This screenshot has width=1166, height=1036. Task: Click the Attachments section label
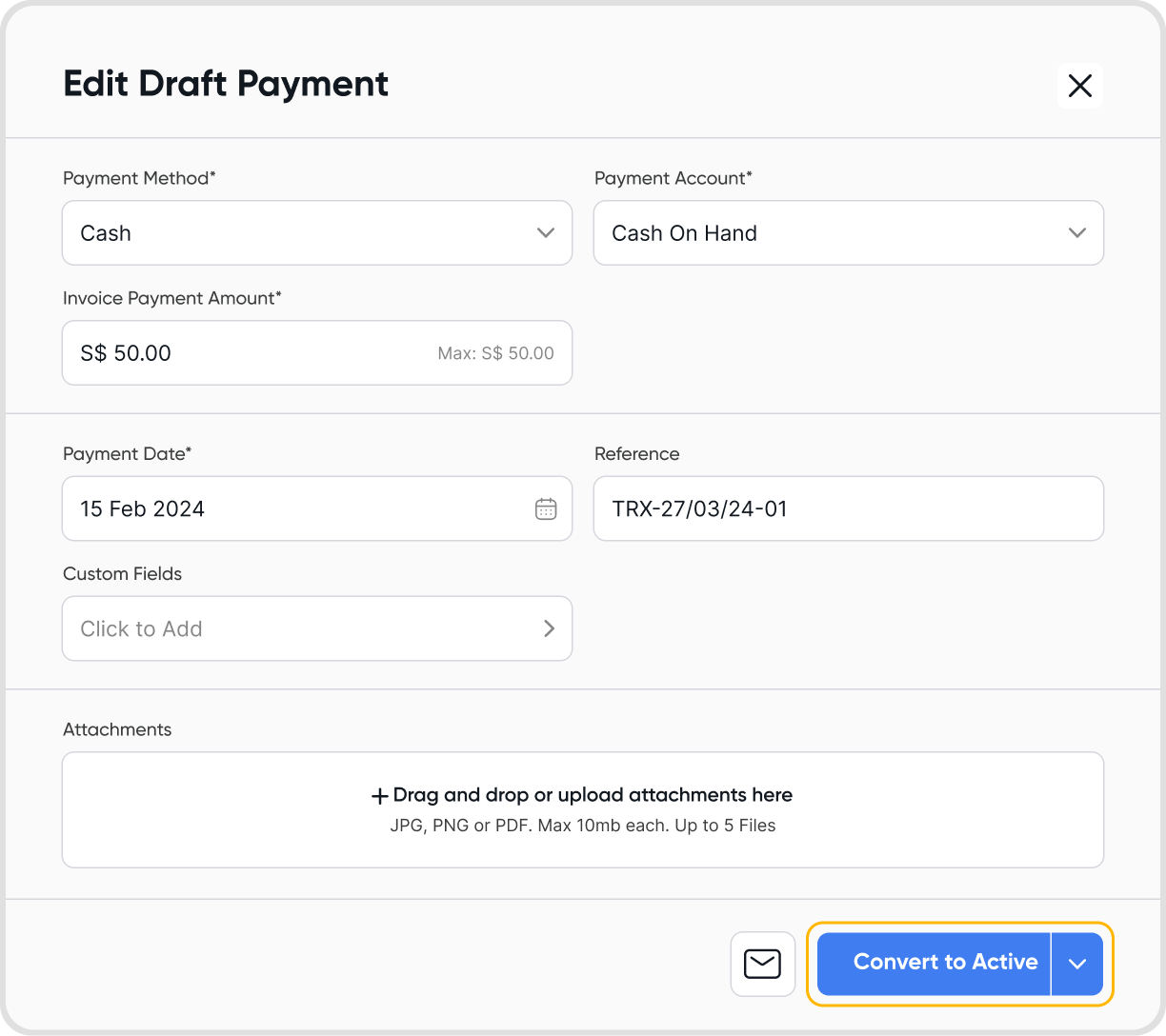click(117, 729)
